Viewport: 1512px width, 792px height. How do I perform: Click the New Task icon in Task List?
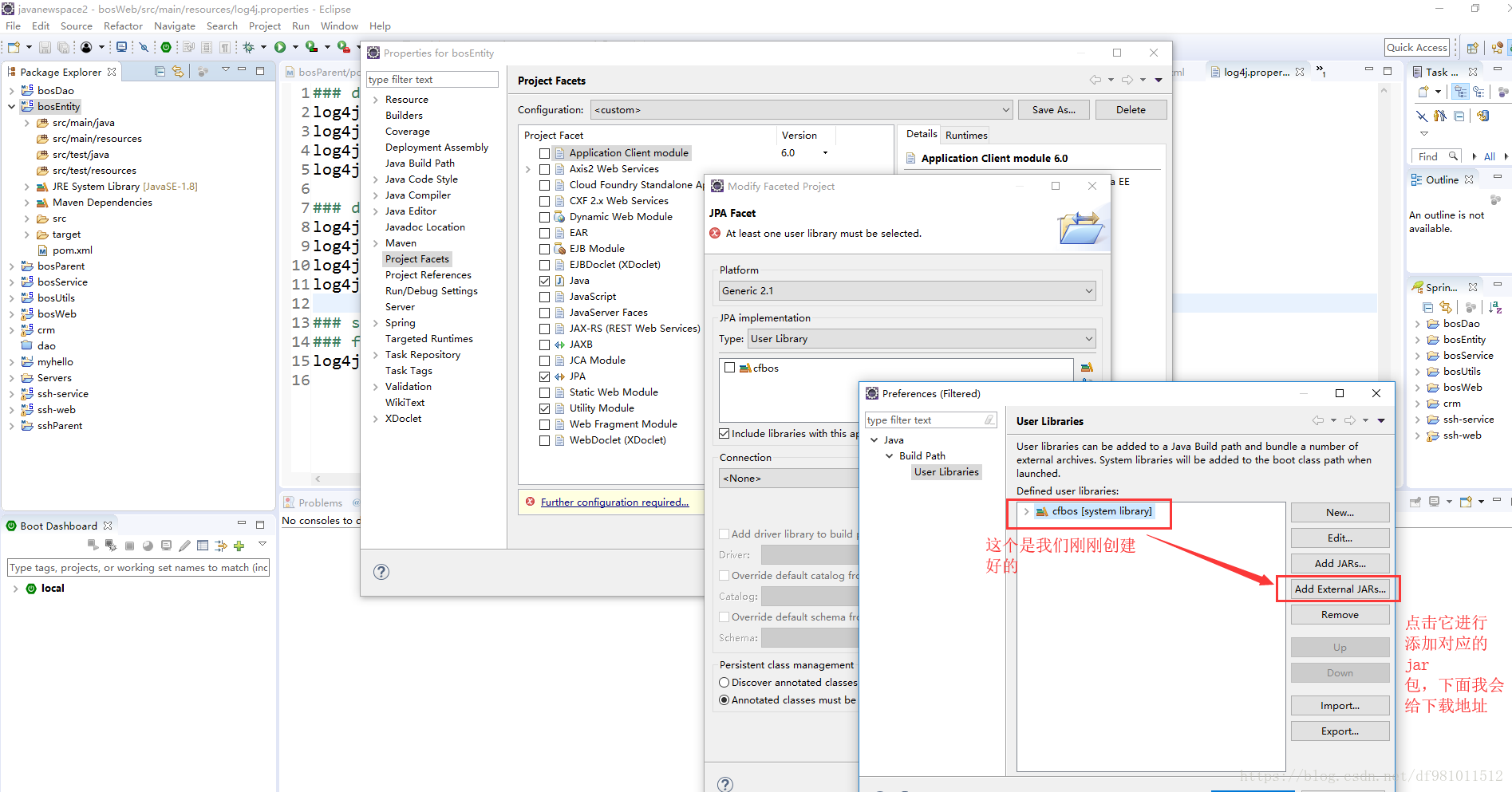pyautogui.click(x=1423, y=93)
